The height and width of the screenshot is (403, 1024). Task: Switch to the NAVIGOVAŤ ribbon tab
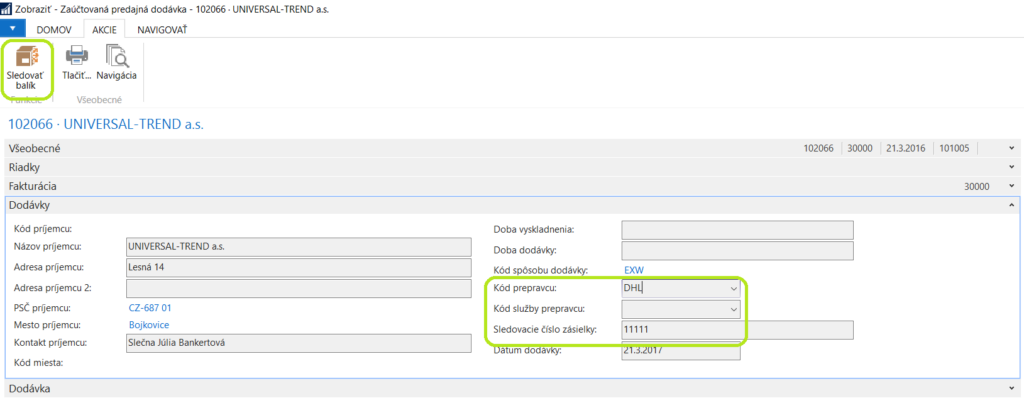162,29
